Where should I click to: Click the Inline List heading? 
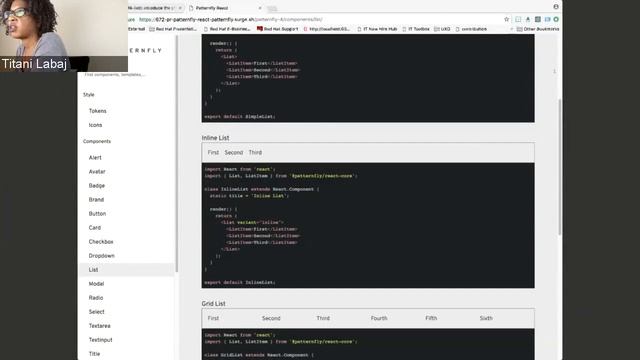(x=216, y=138)
